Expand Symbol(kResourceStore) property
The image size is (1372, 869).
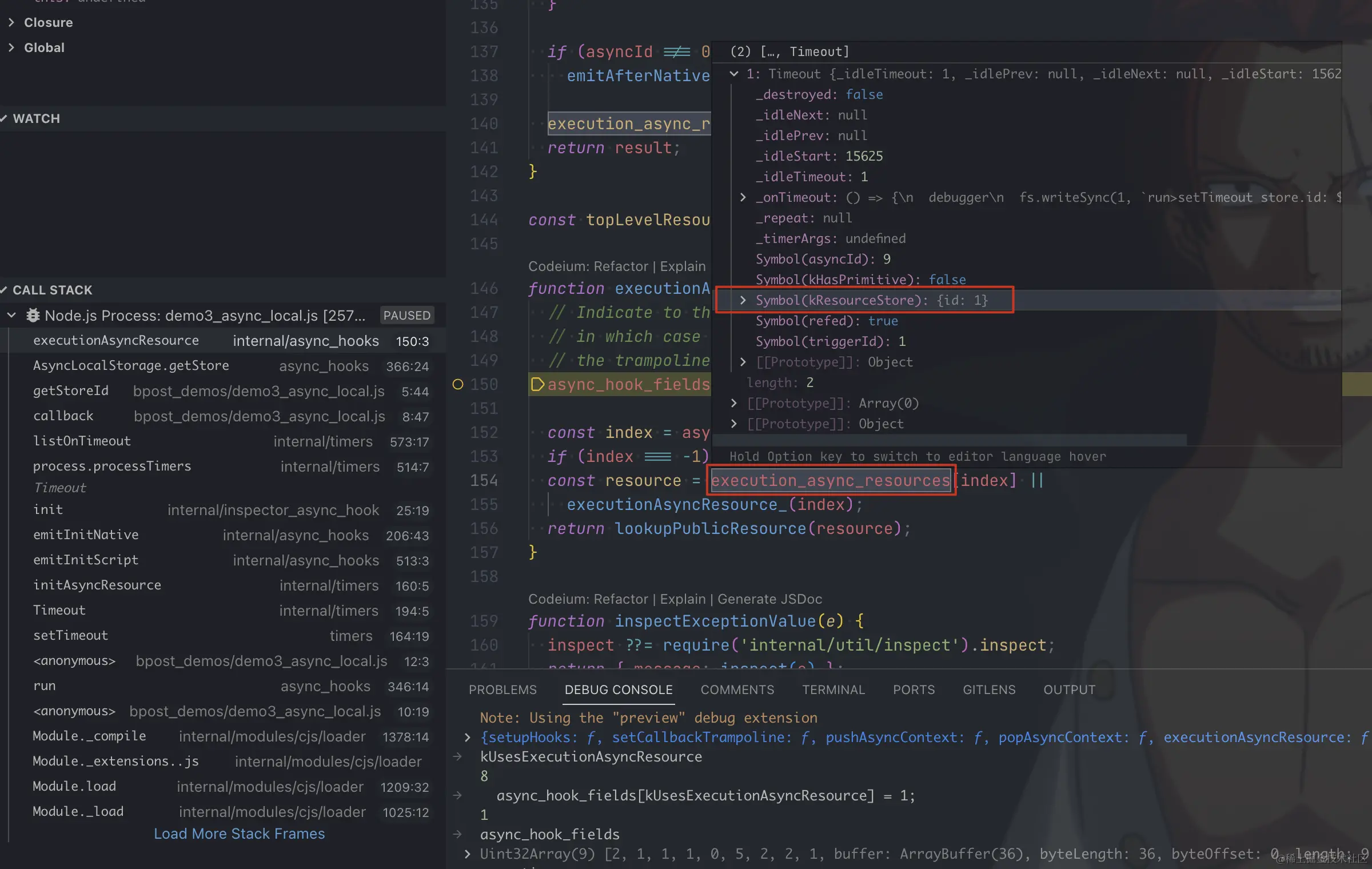(x=743, y=300)
